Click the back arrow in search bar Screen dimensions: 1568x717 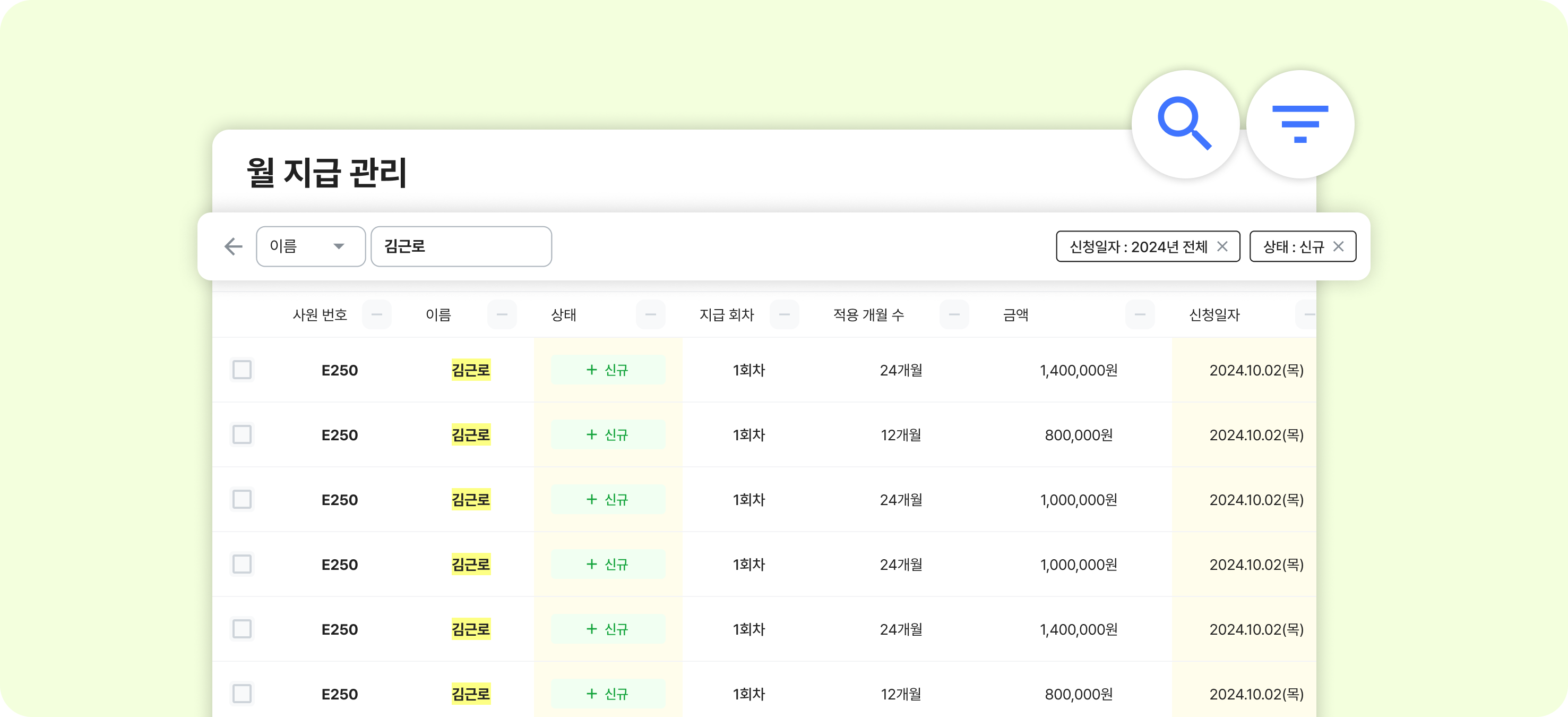[233, 246]
